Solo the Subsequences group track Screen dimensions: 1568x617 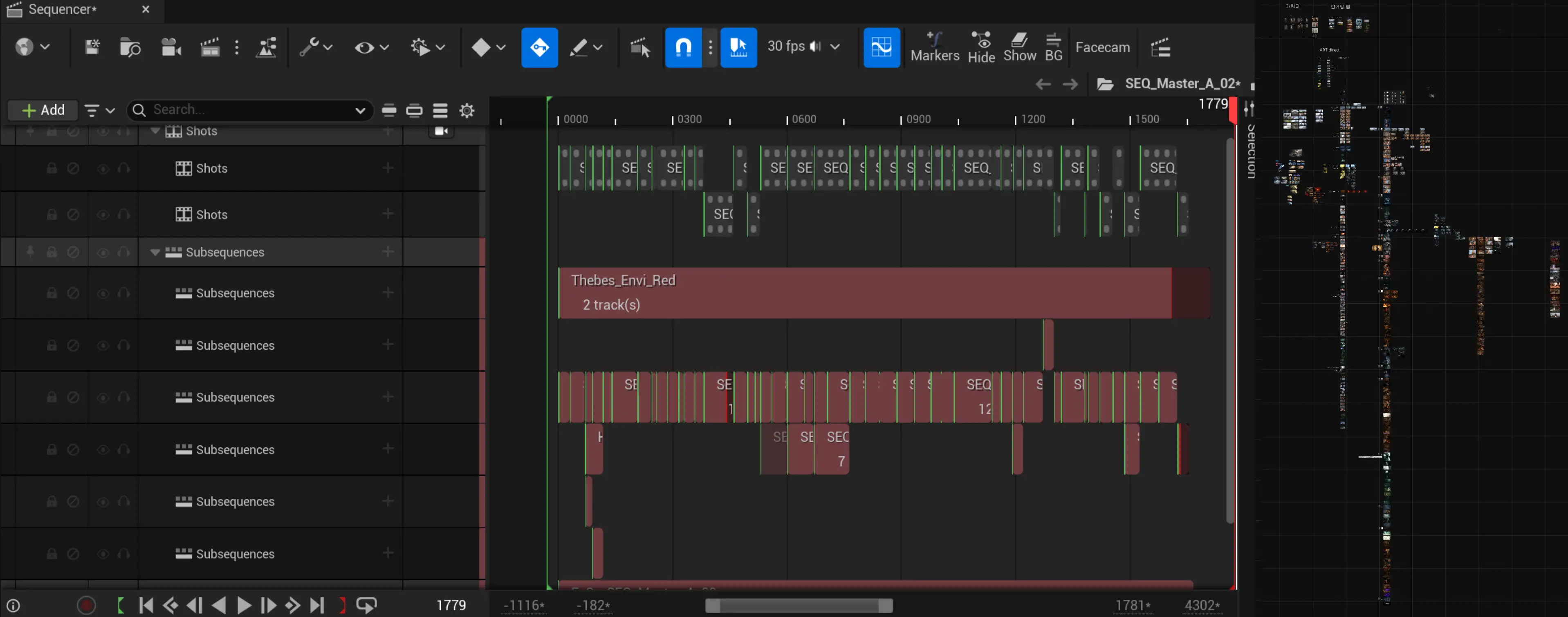(123, 252)
